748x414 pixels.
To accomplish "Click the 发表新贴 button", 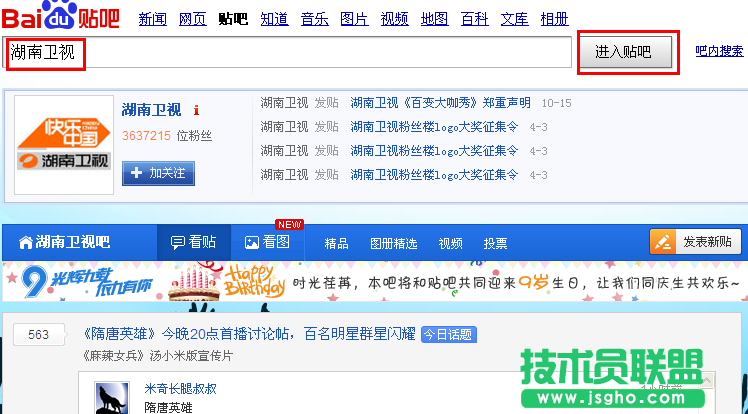I will (696, 242).
